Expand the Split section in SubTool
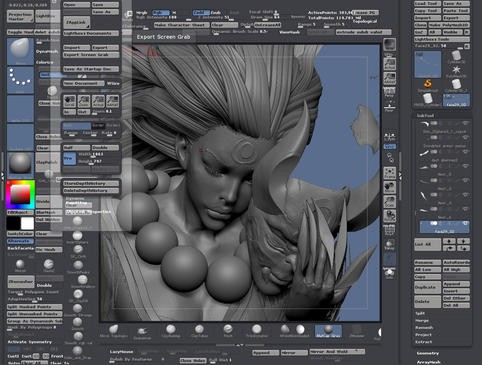Viewport: 482px width, 365px height. tap(420, 313)
